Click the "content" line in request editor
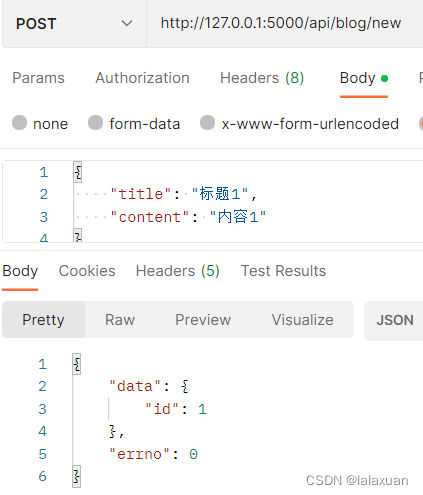 188,217
